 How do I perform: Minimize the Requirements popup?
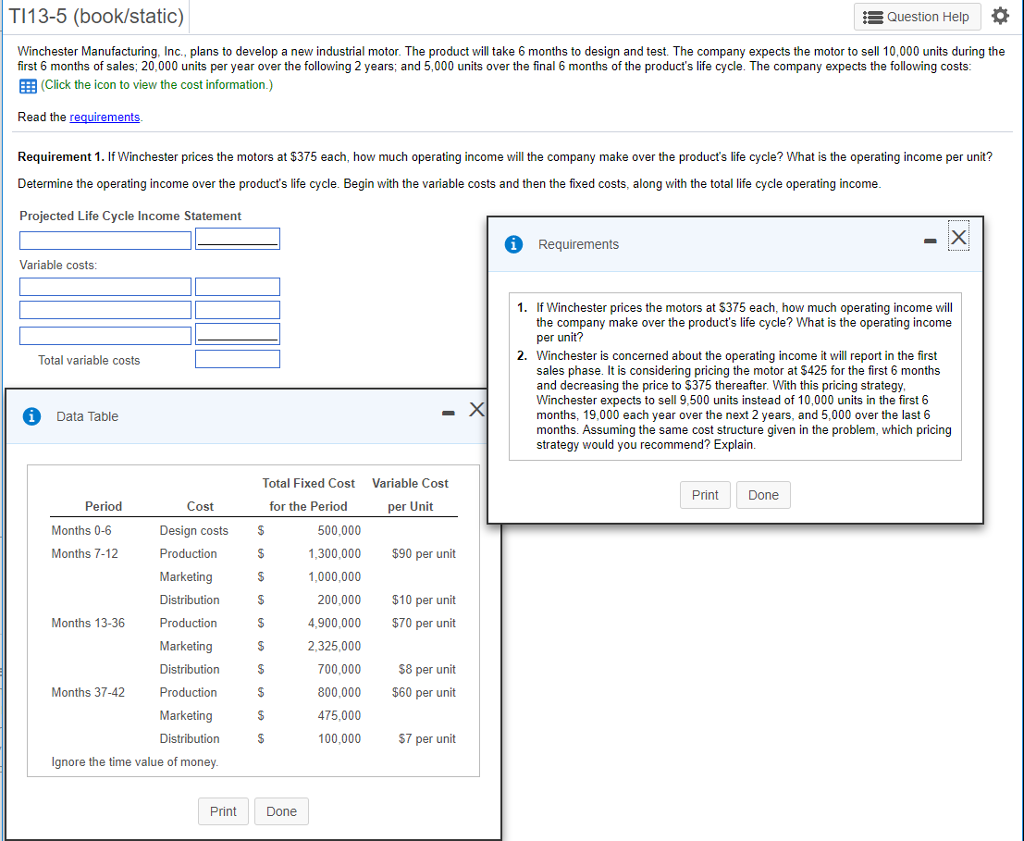(x=930, y=241)
